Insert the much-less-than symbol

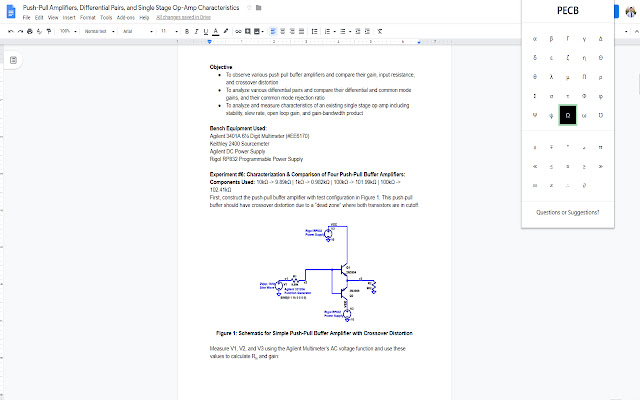(x=535, y=167)
